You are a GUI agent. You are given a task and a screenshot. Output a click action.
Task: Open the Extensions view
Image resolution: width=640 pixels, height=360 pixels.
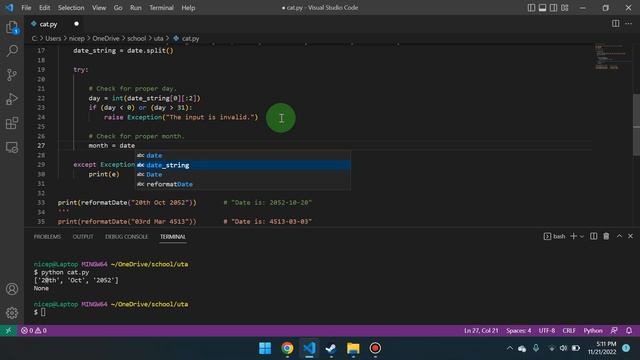(12, 123)
